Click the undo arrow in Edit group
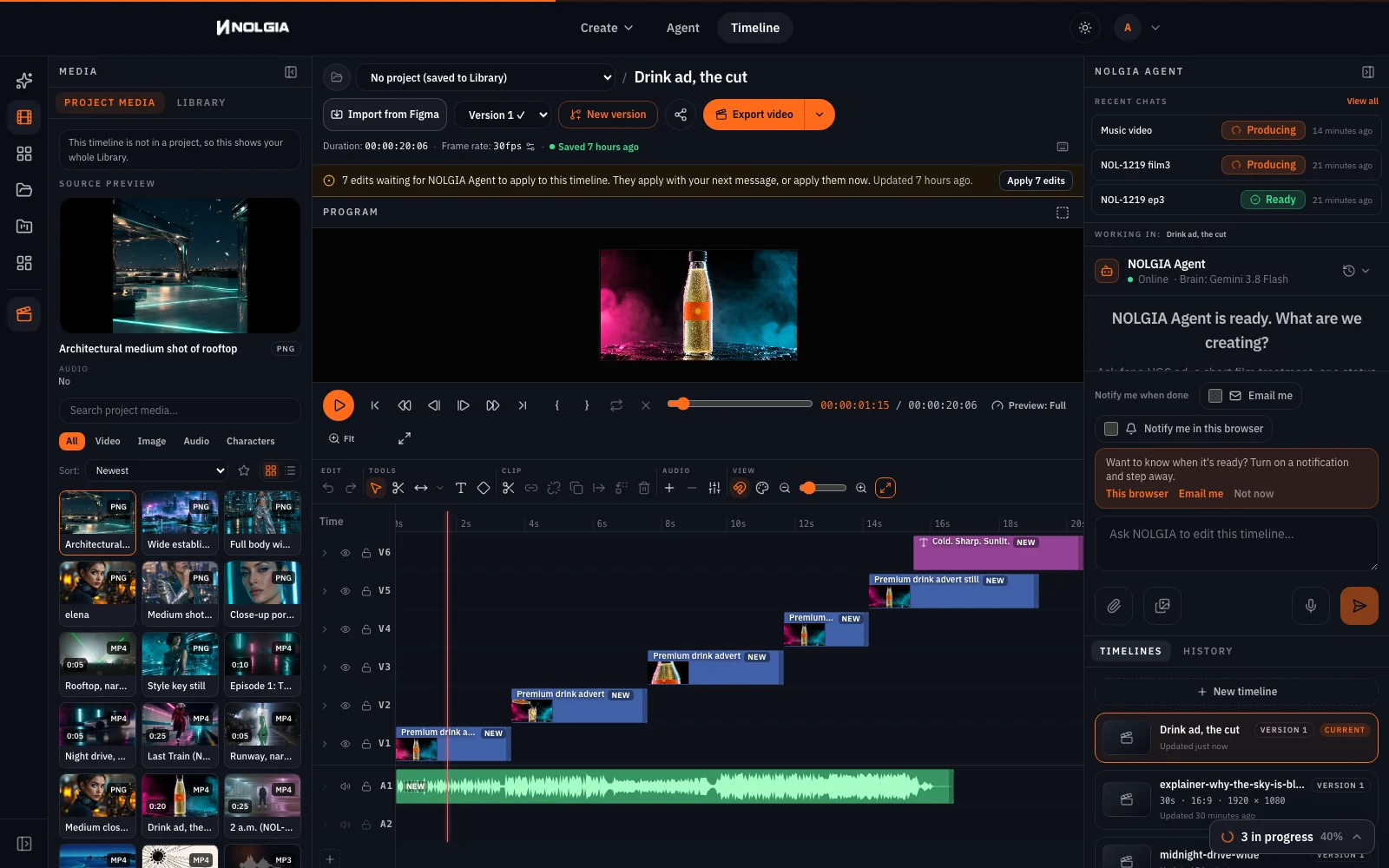This screenshot has height=868, width=1389. pos(328,488)
